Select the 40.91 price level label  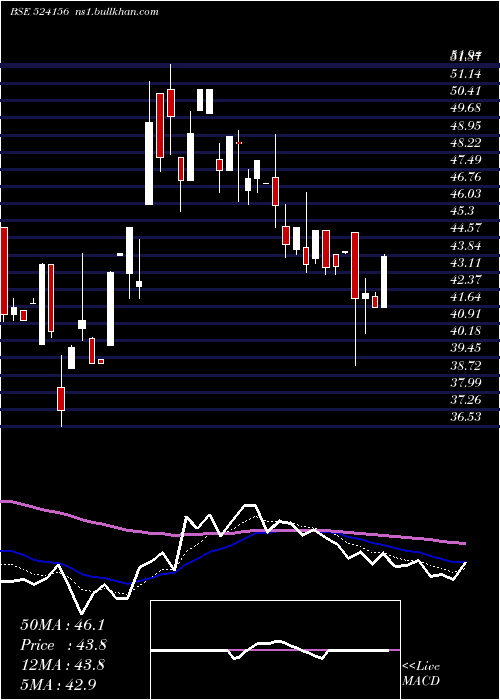(x=465, y=314)
